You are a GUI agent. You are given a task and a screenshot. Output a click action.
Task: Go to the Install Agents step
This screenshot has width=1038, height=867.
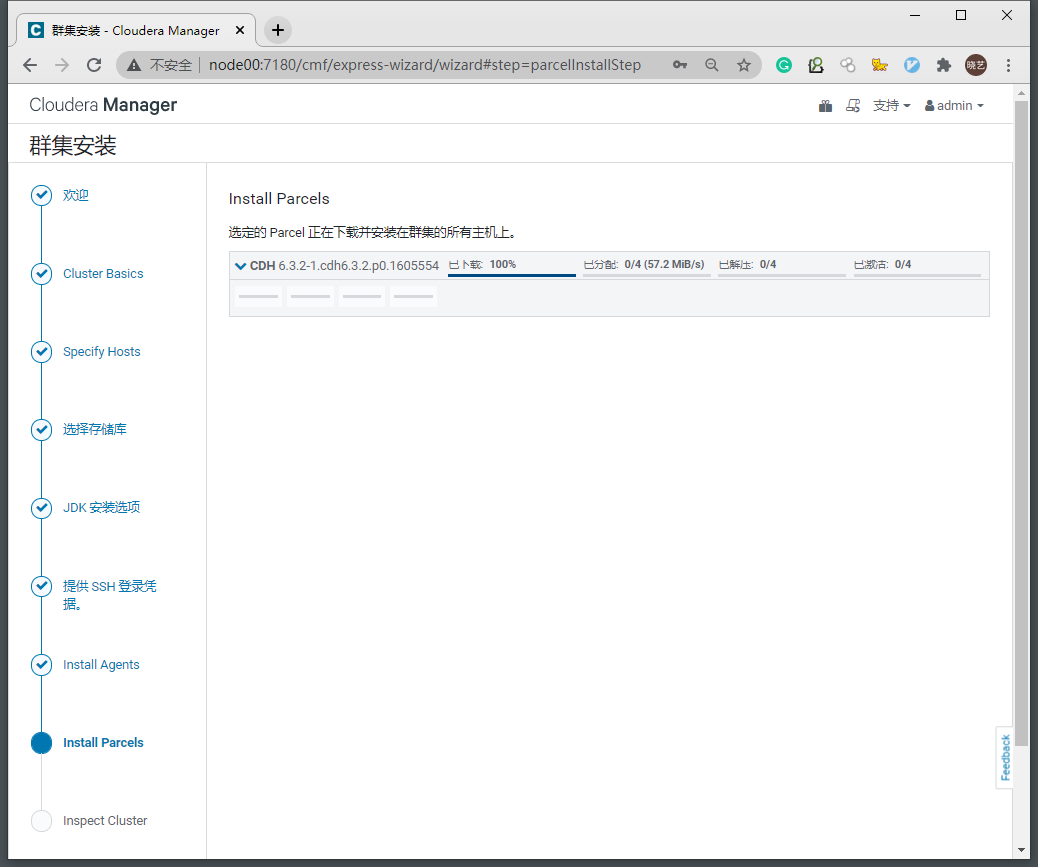point(101,664)
